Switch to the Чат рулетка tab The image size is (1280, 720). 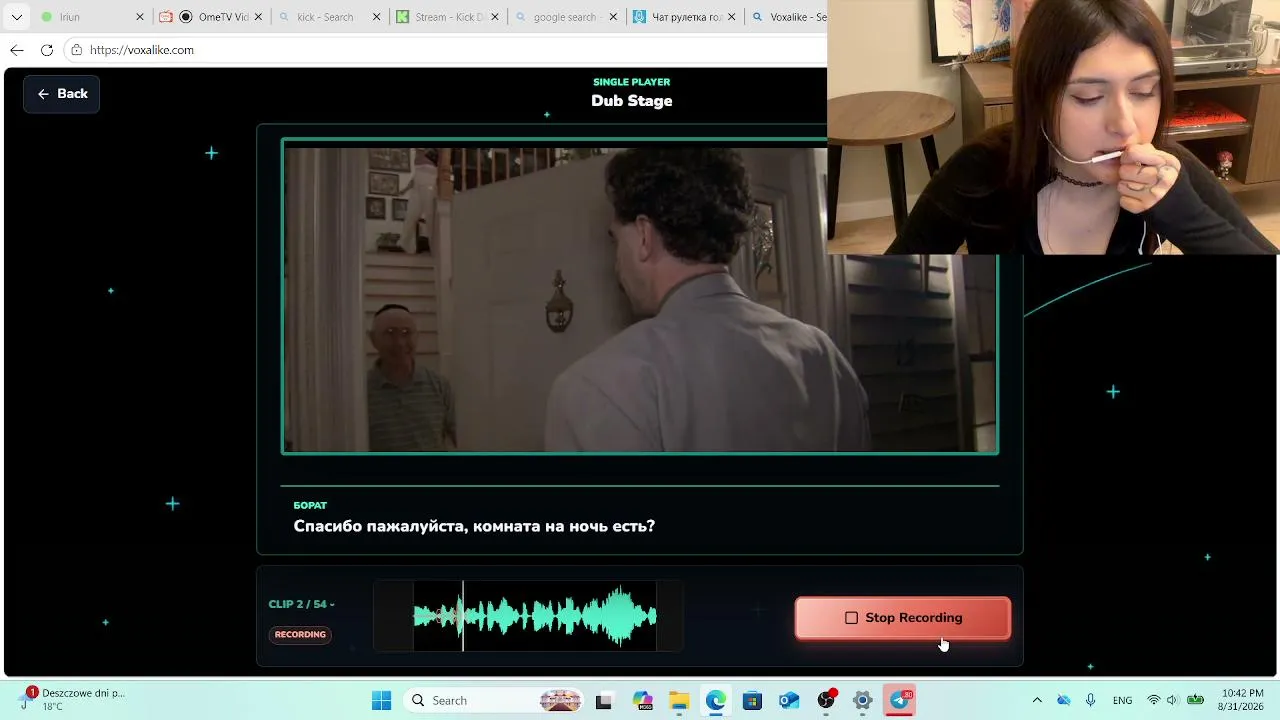pyautogui.click(x=685, y=17)
